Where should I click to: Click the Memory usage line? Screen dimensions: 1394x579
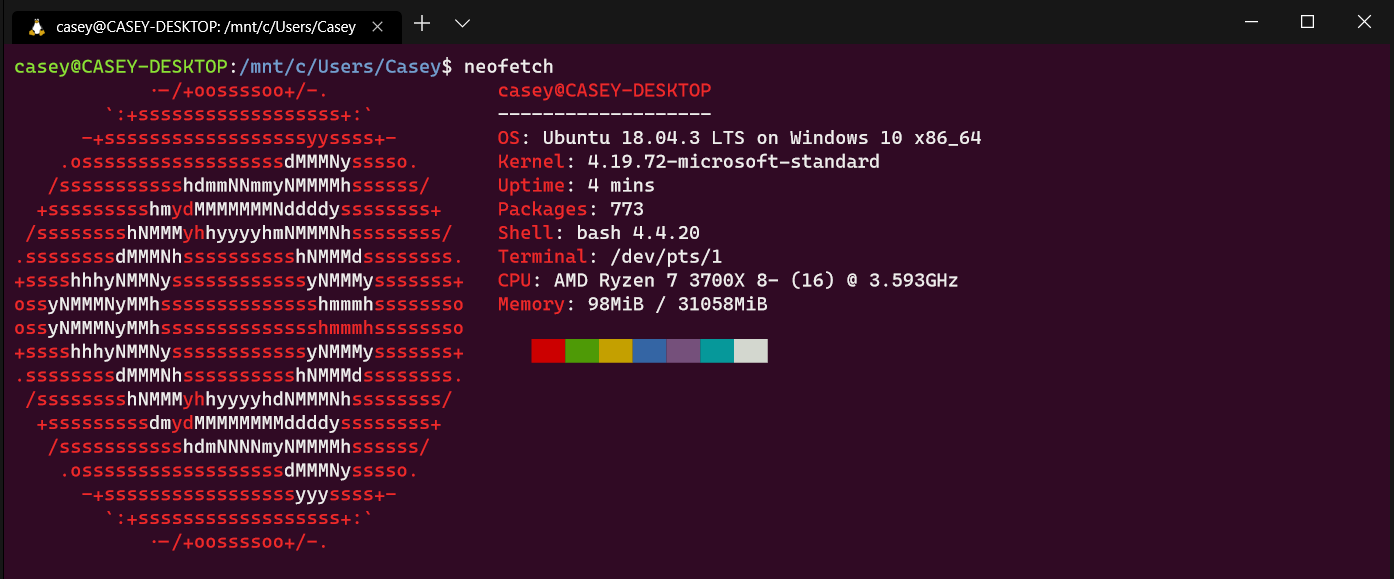(x=632, y=305)
